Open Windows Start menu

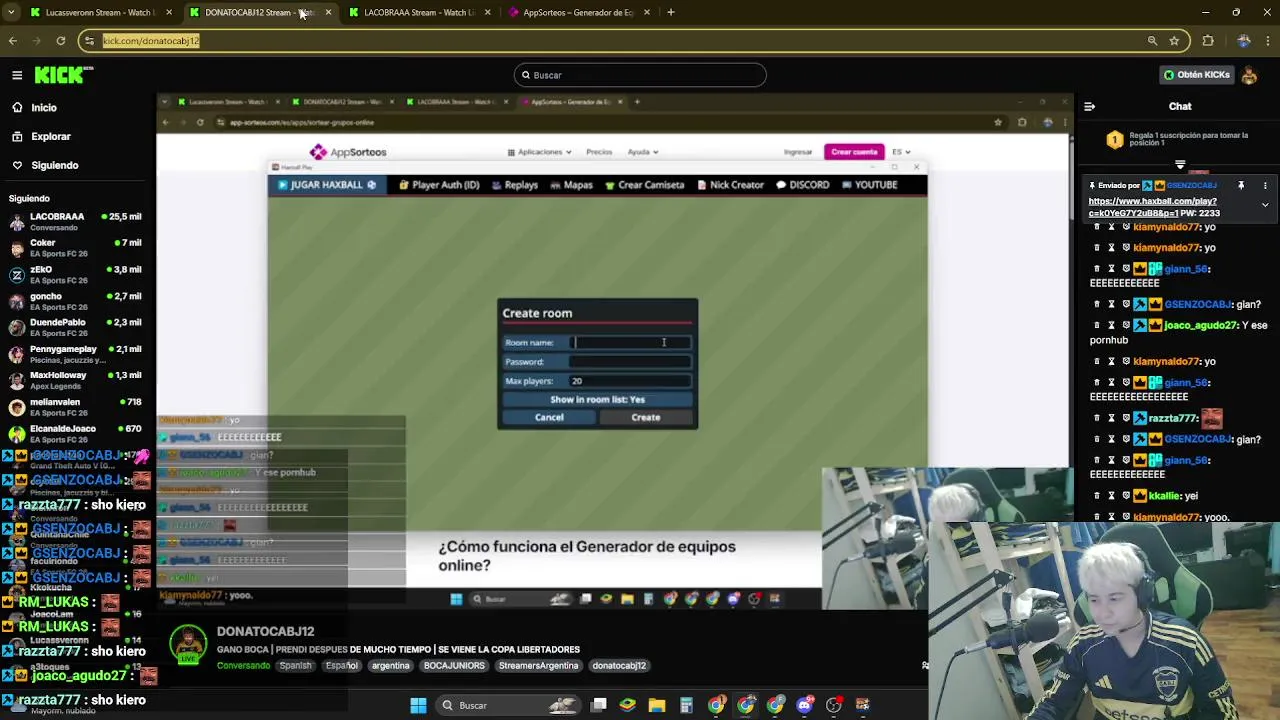click(x=418, y=705)
